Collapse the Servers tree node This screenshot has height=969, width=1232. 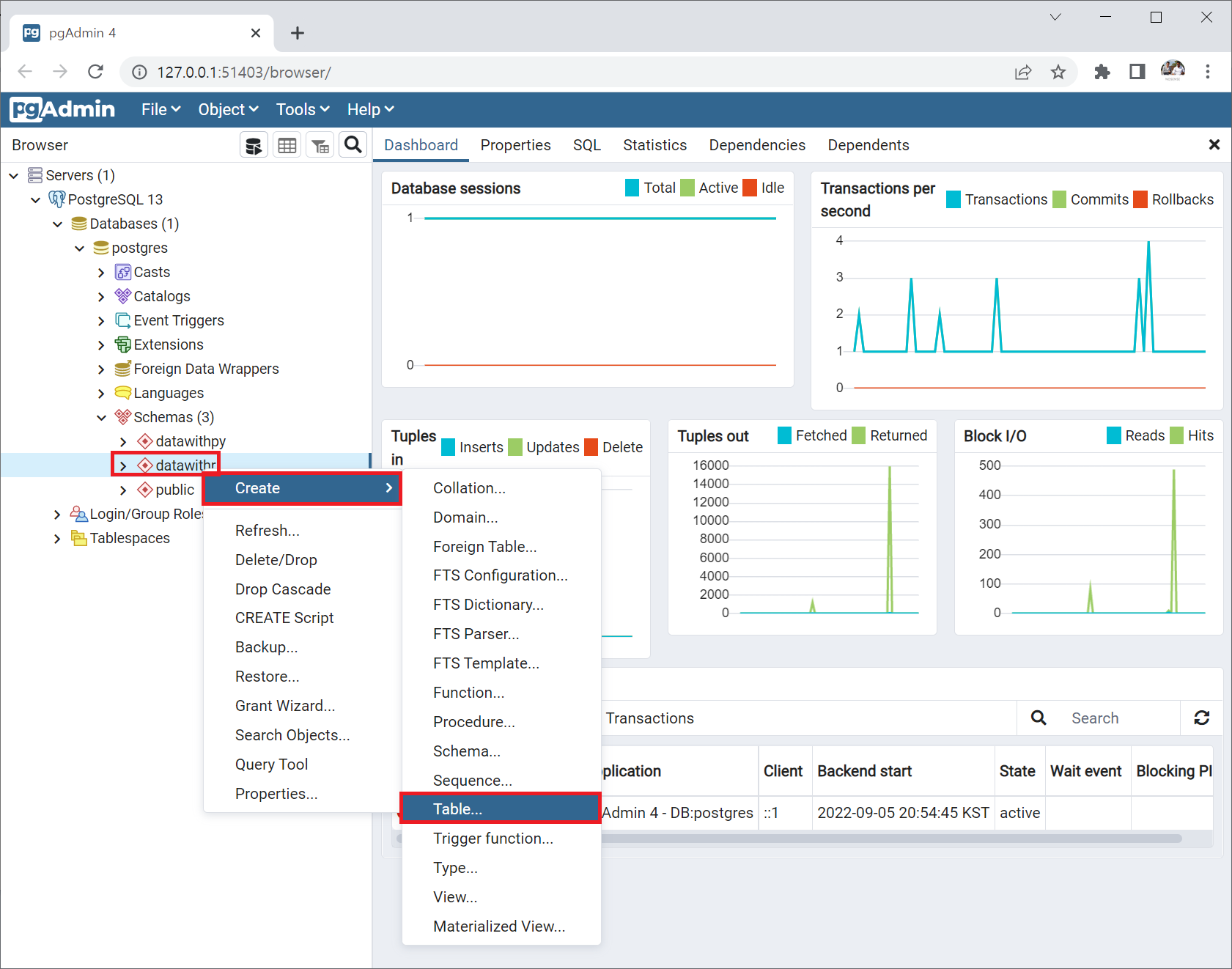point(14,175)
